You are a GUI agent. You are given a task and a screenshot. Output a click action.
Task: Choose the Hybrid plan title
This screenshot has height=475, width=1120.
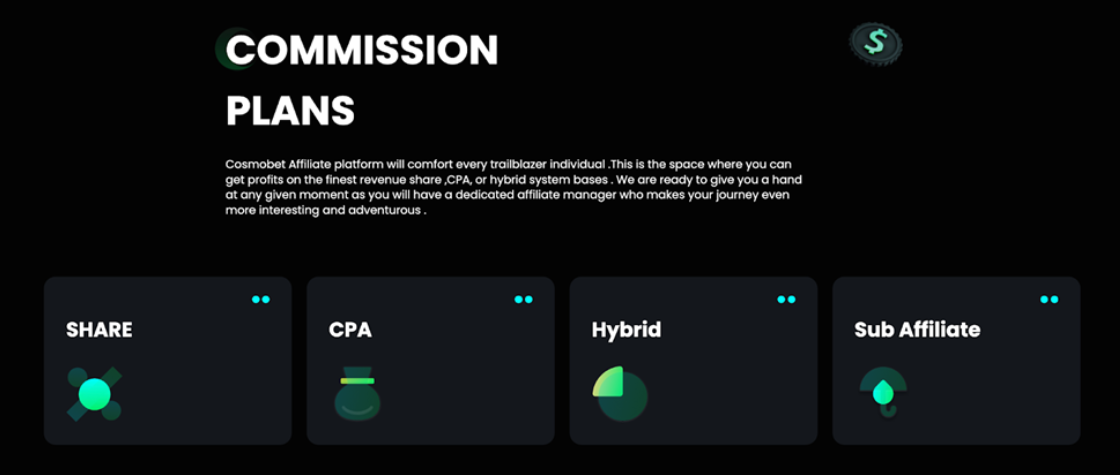[x=626, y=329]
